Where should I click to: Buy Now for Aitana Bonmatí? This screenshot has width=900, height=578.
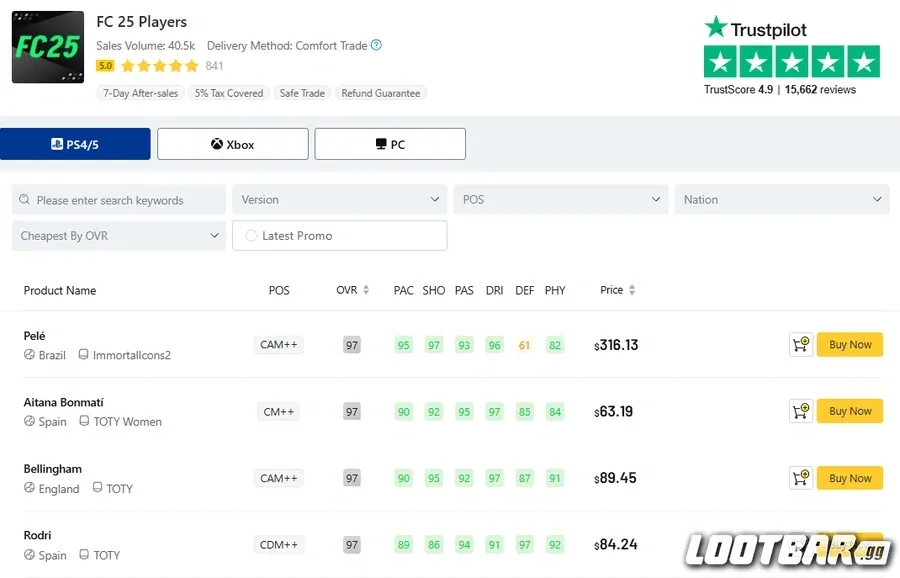(850, 412)
